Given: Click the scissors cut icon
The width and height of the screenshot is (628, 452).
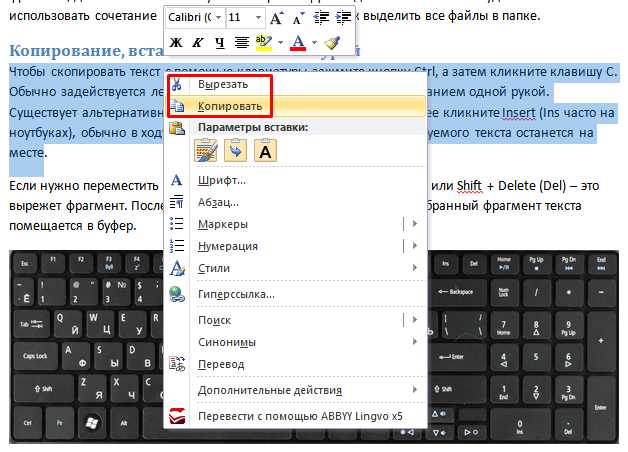Looking at the screenshot, I should pyautogui.click(x=177, y=84).
